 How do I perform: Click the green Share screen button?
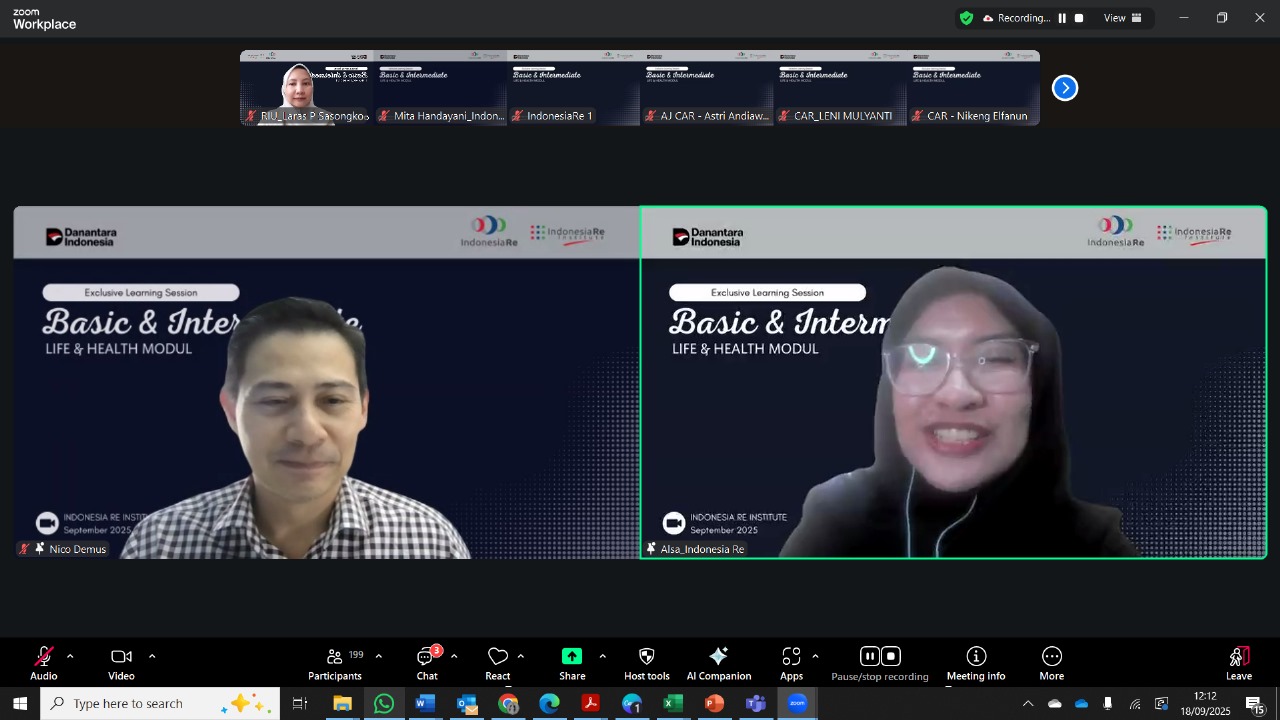[572, 657]
